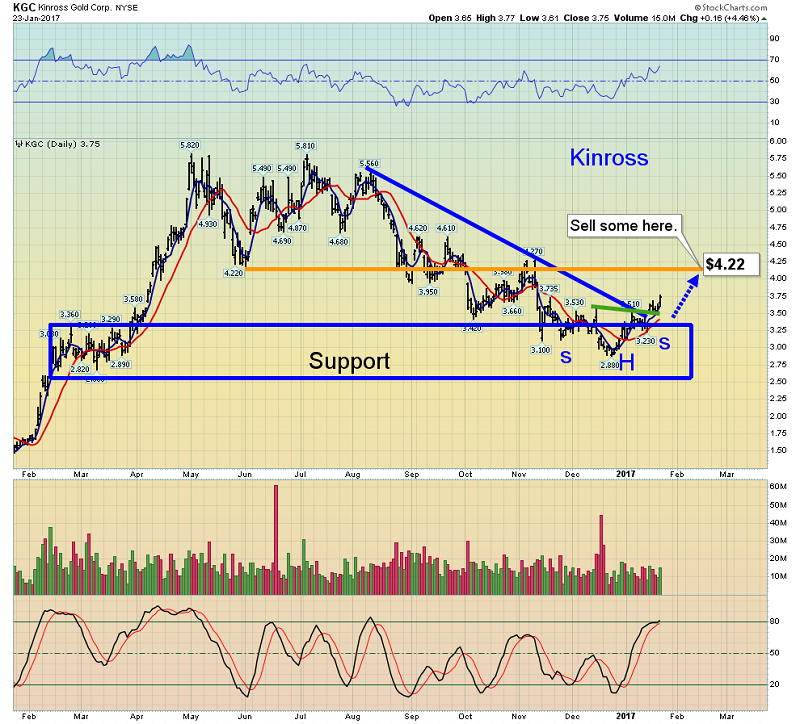This screenshot has height=724, width=800.
Task: Click the 5.810 high price label
Action: point(305,146)
